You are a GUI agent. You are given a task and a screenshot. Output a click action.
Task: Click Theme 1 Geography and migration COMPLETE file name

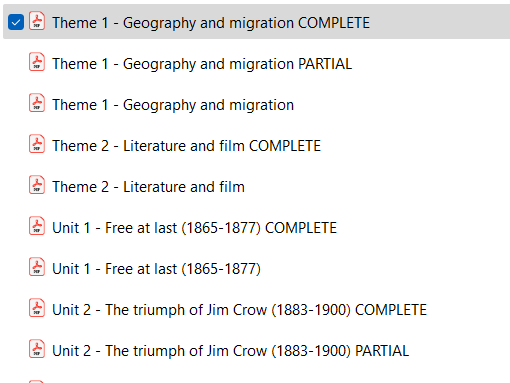tap(211, 23)
